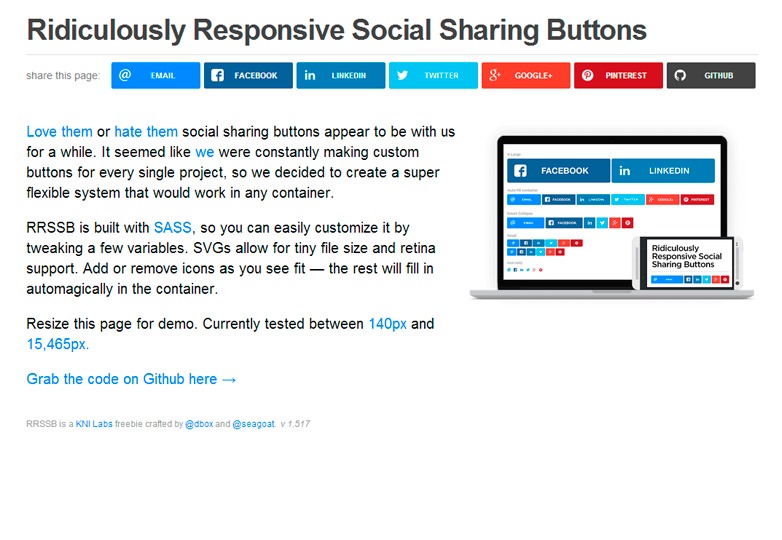Screen dimensions: 782x540
Task: Share via the EMAIL button label
Action: tap(163, 76)
